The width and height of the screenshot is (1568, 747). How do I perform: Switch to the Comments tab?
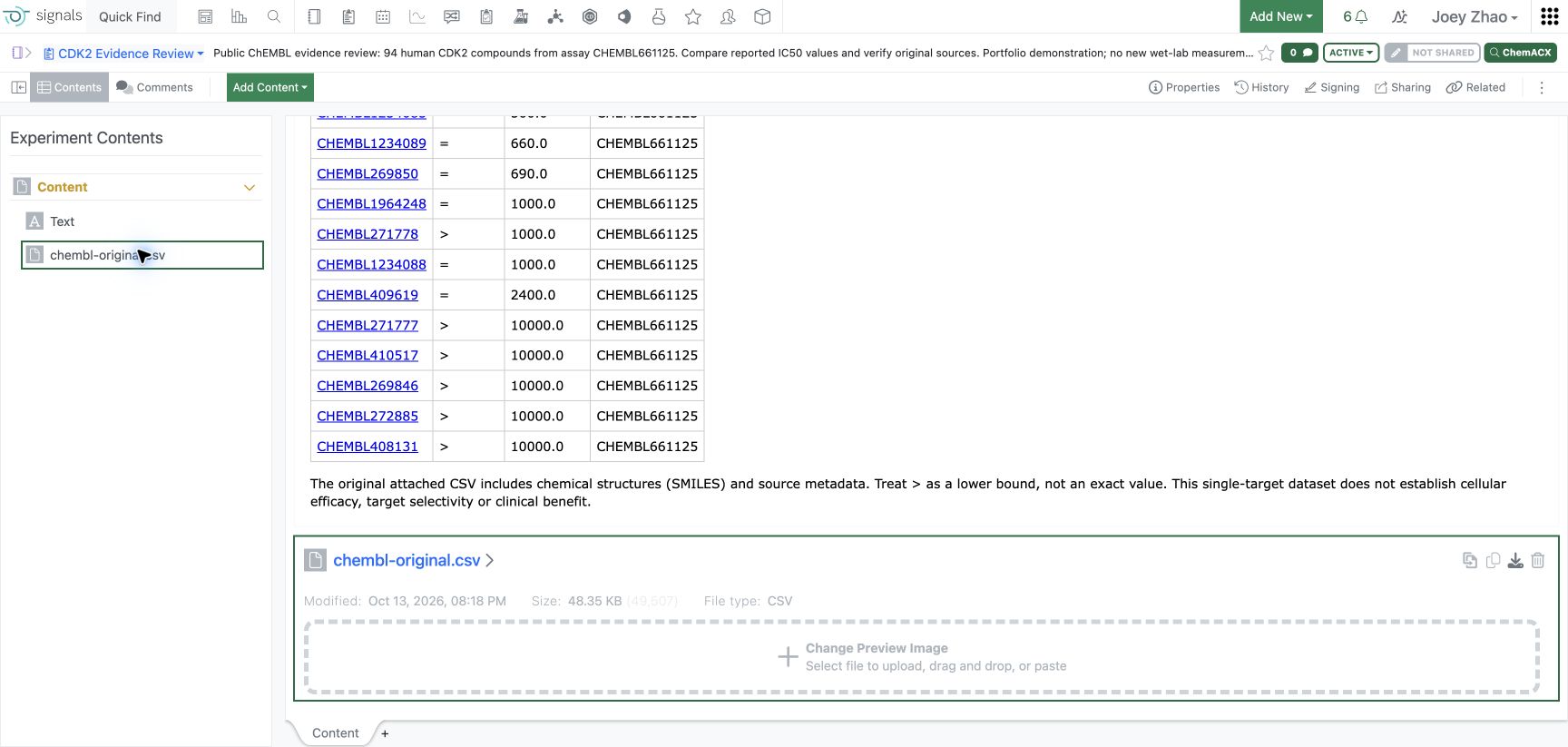[x=154, y=87]
